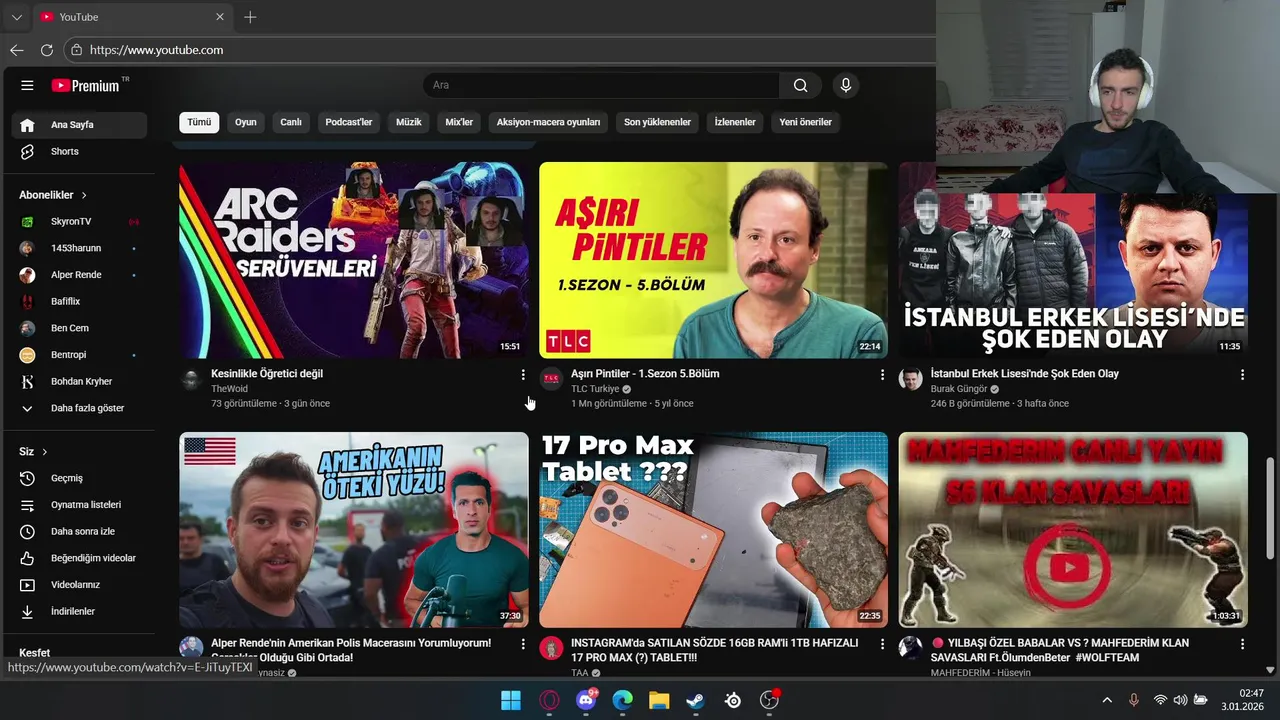This screenshot has height=720, width=1280.
Task: Open more options for Aşırı Pintiler video
Action: (882, 374)
